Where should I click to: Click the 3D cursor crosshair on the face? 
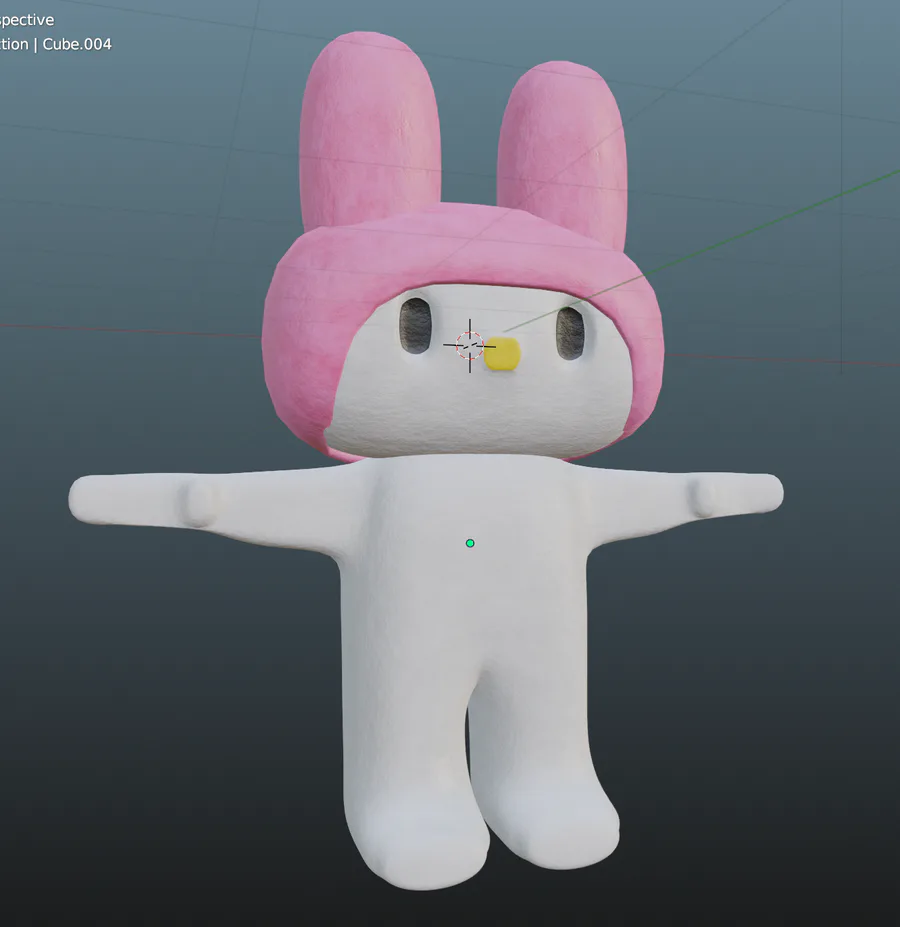(x=470, y=346)
